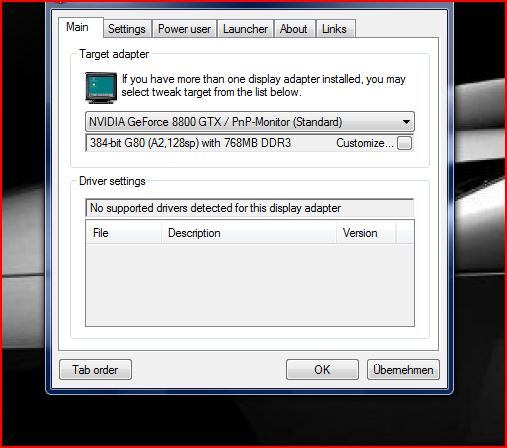
Task: Click the Customize button next to adapter info
Action: tap(404, 143)
